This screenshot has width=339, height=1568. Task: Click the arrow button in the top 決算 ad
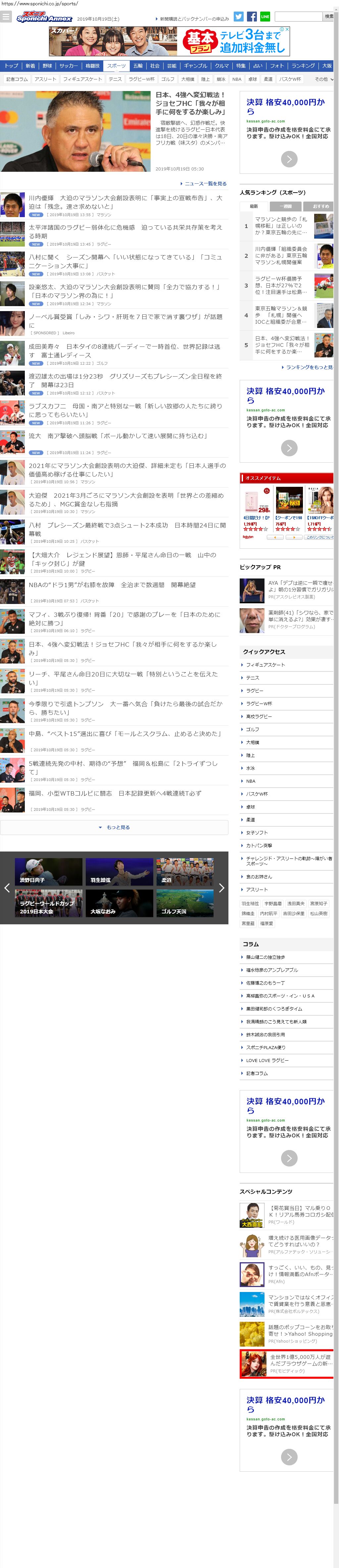pyautogui.click(x=289, y=160)
